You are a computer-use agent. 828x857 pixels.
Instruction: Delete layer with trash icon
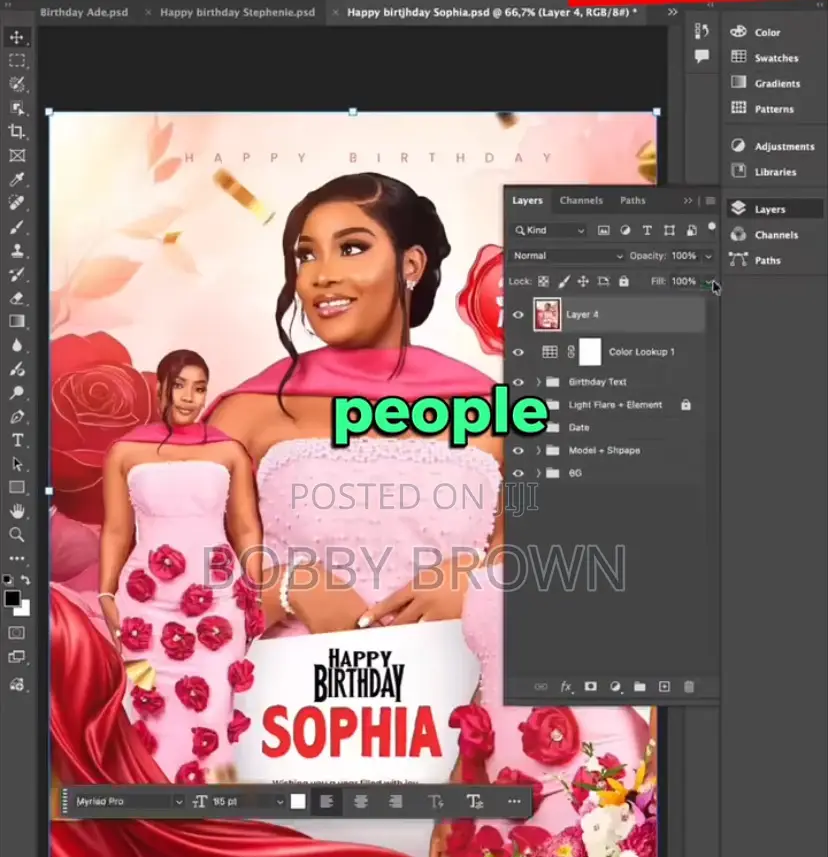coord(689,686)
